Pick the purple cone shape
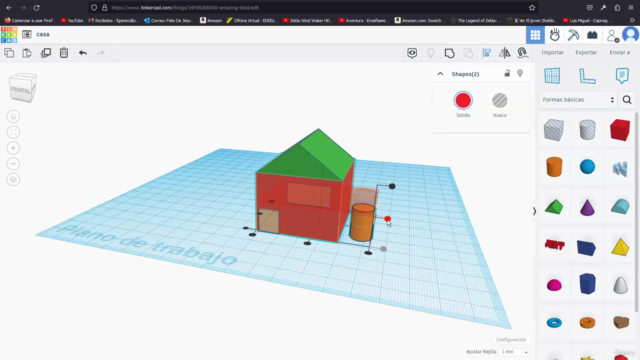The height and width of the screenshot is (360, 640). (587, 207)
